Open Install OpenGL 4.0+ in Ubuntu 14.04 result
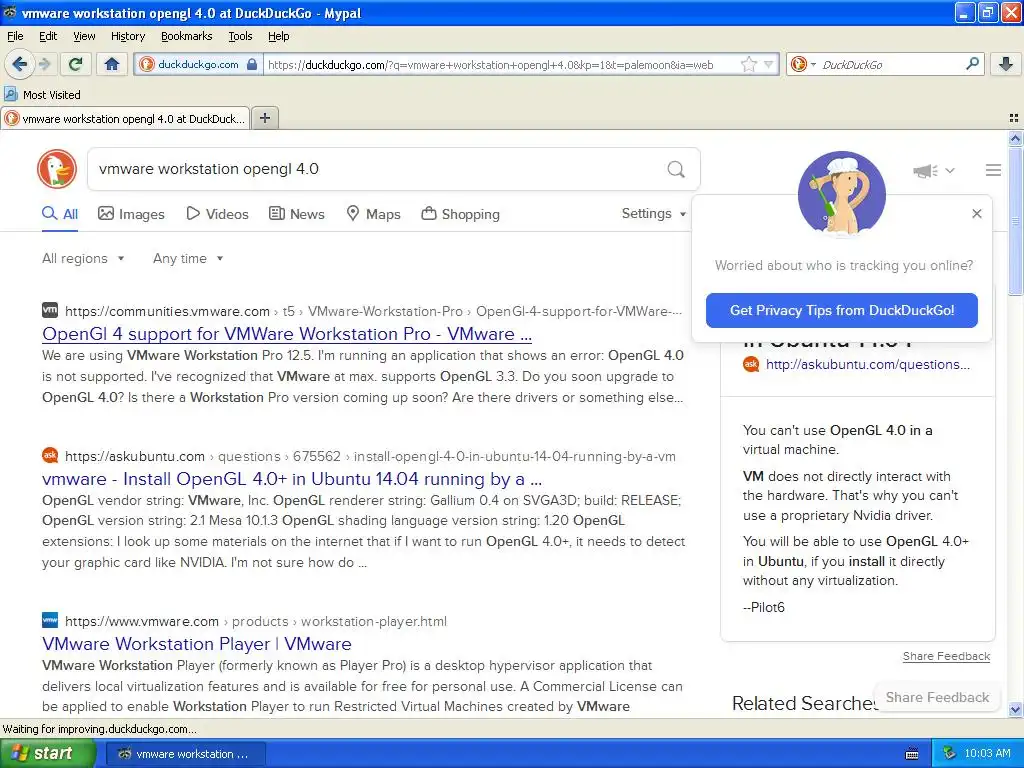The width and height of the screenshot is (1024, 768). pos(292,479)
